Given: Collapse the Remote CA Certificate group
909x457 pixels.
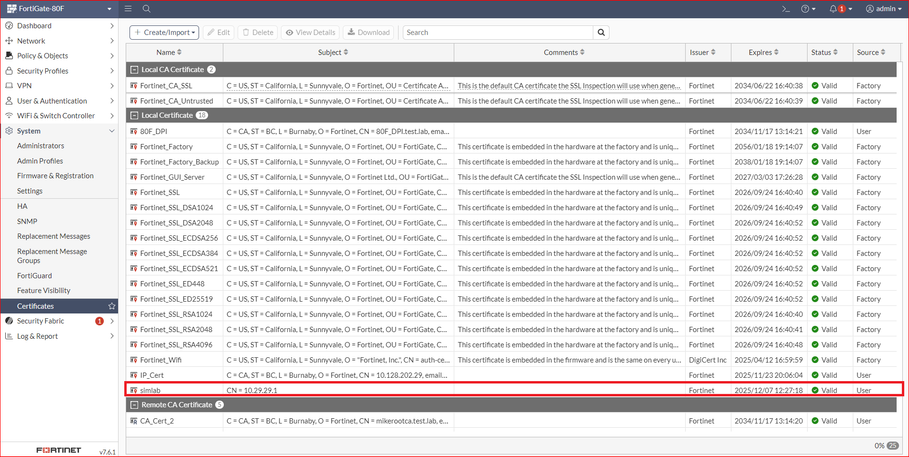Looking at the screenshot, I should click(134, 405).
